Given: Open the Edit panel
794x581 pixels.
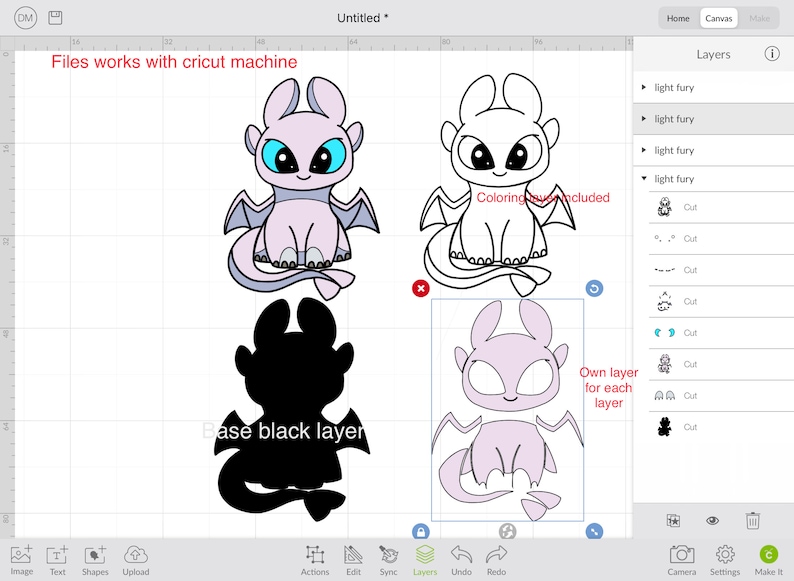Looking at the screenshot, I should [x=353, y=560].
